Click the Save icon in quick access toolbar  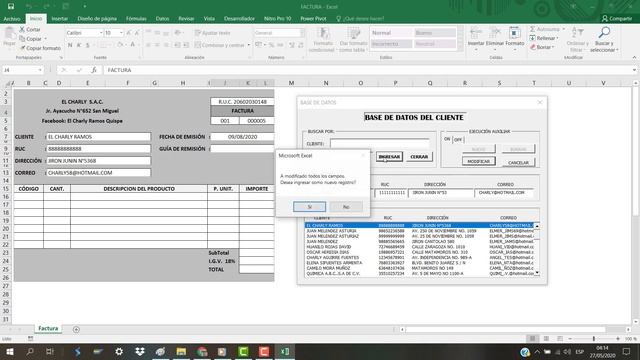click(11, 6)
